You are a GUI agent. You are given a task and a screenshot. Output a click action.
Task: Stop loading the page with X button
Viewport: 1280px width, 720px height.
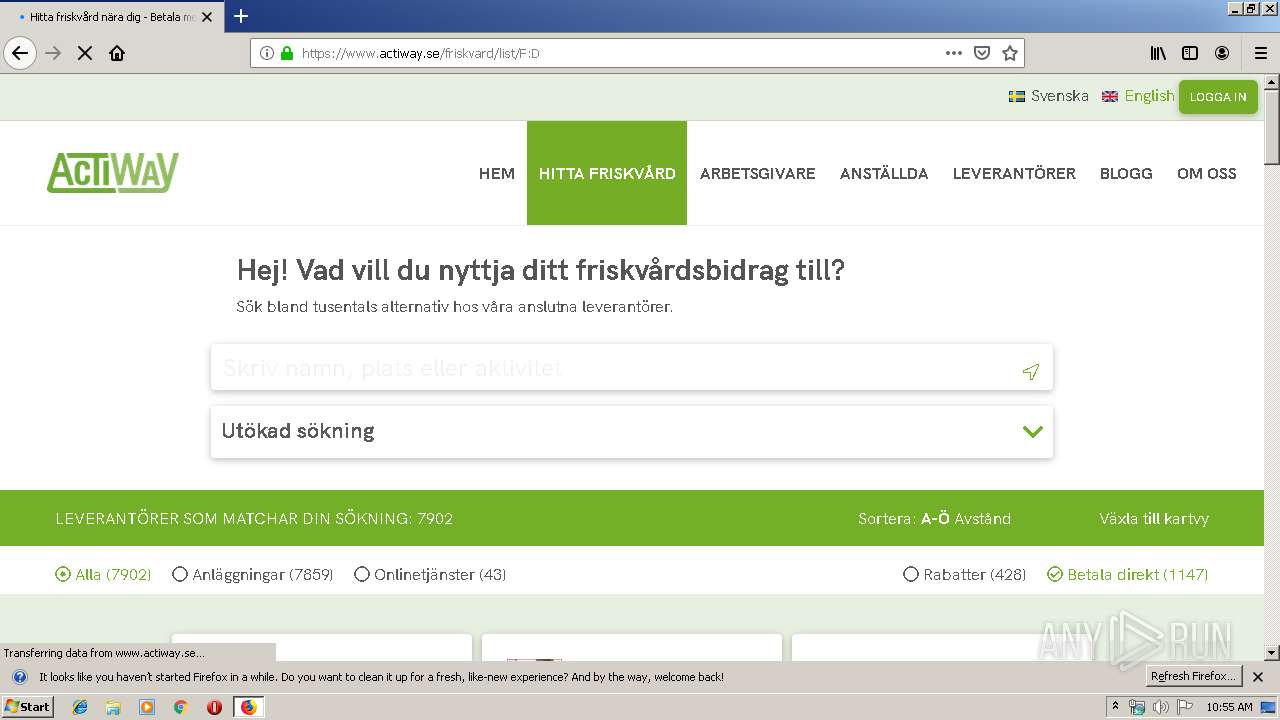(x=85, y=53)
